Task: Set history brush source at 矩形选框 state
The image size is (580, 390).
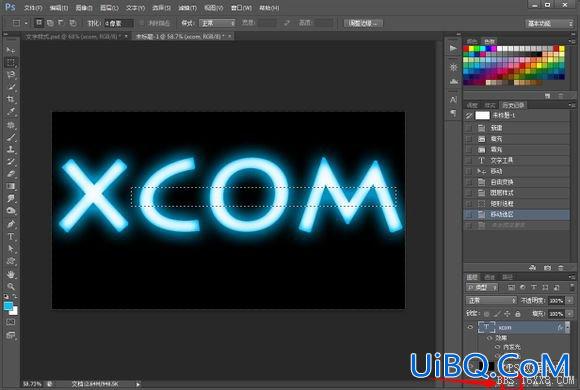Action: [x=469, y=204]
